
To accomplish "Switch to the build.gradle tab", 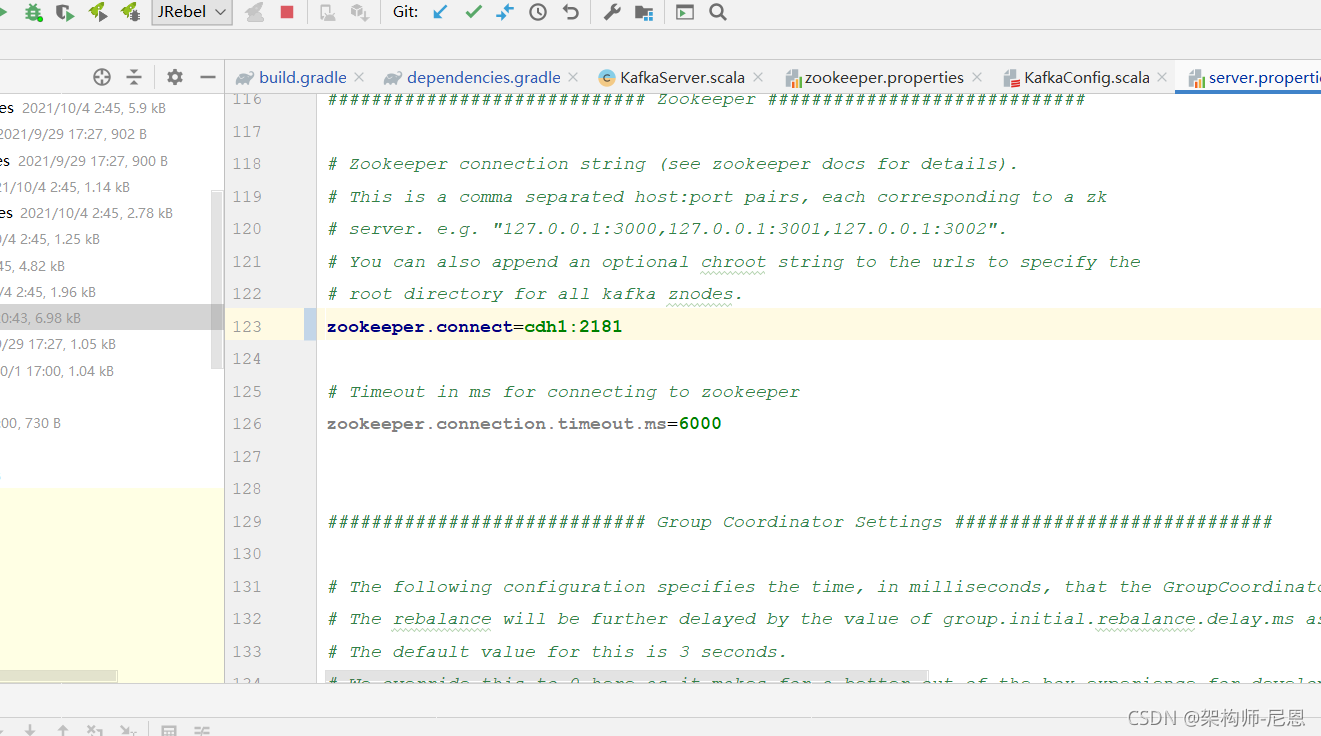I will tap(302, 77).
